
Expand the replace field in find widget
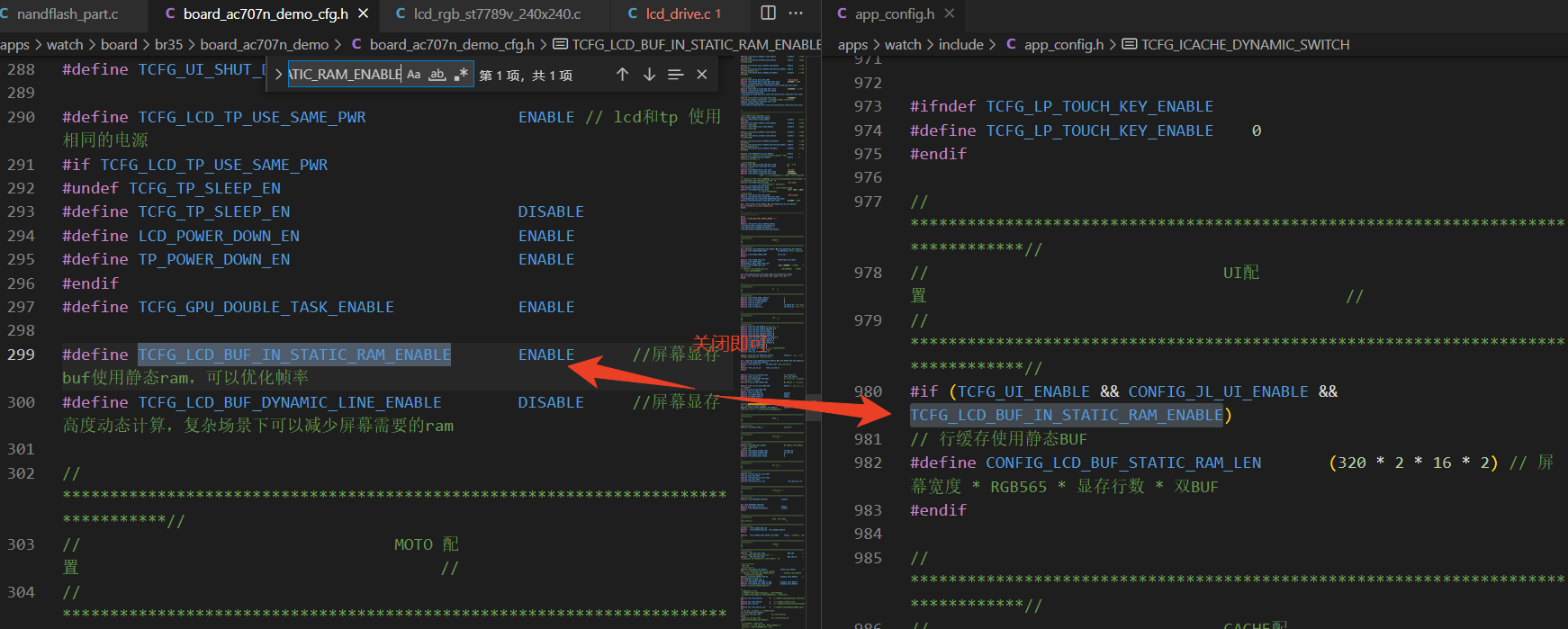coord(278,75)
